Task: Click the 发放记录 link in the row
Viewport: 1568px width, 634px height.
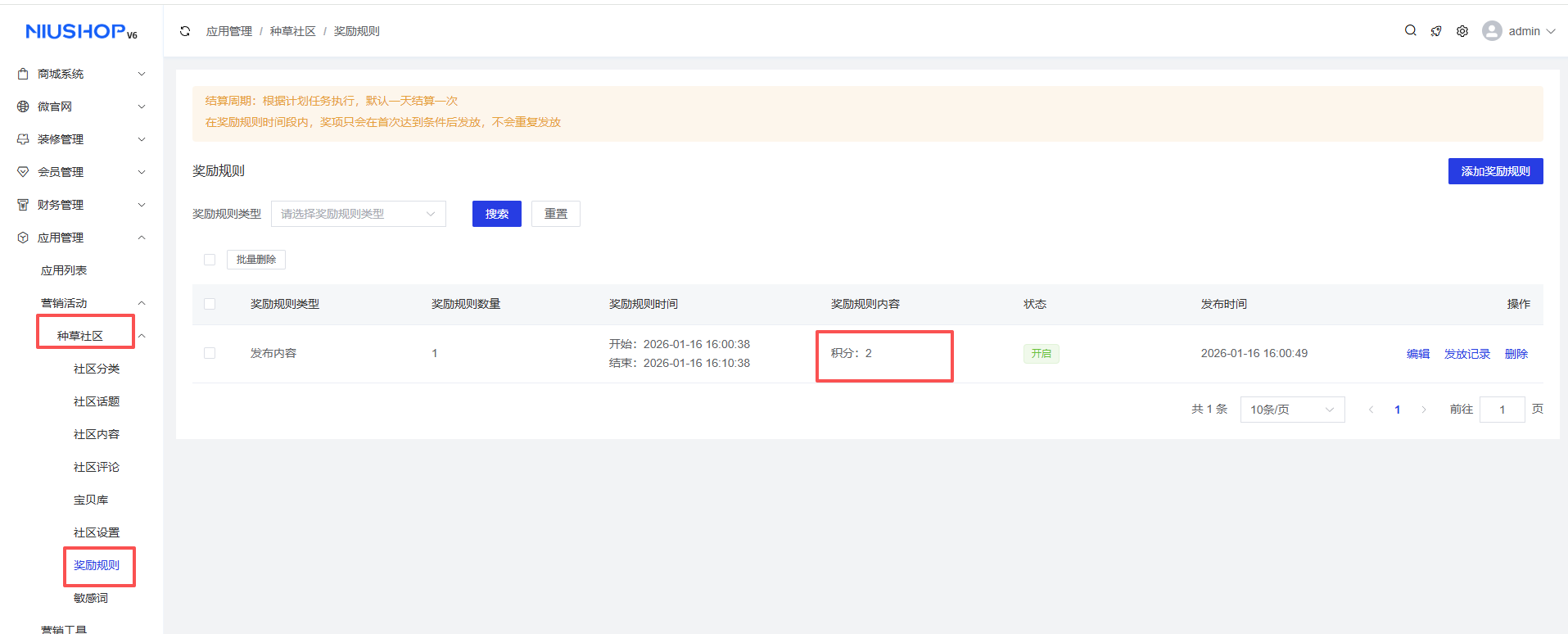Action: click(x=1466, y=354)
